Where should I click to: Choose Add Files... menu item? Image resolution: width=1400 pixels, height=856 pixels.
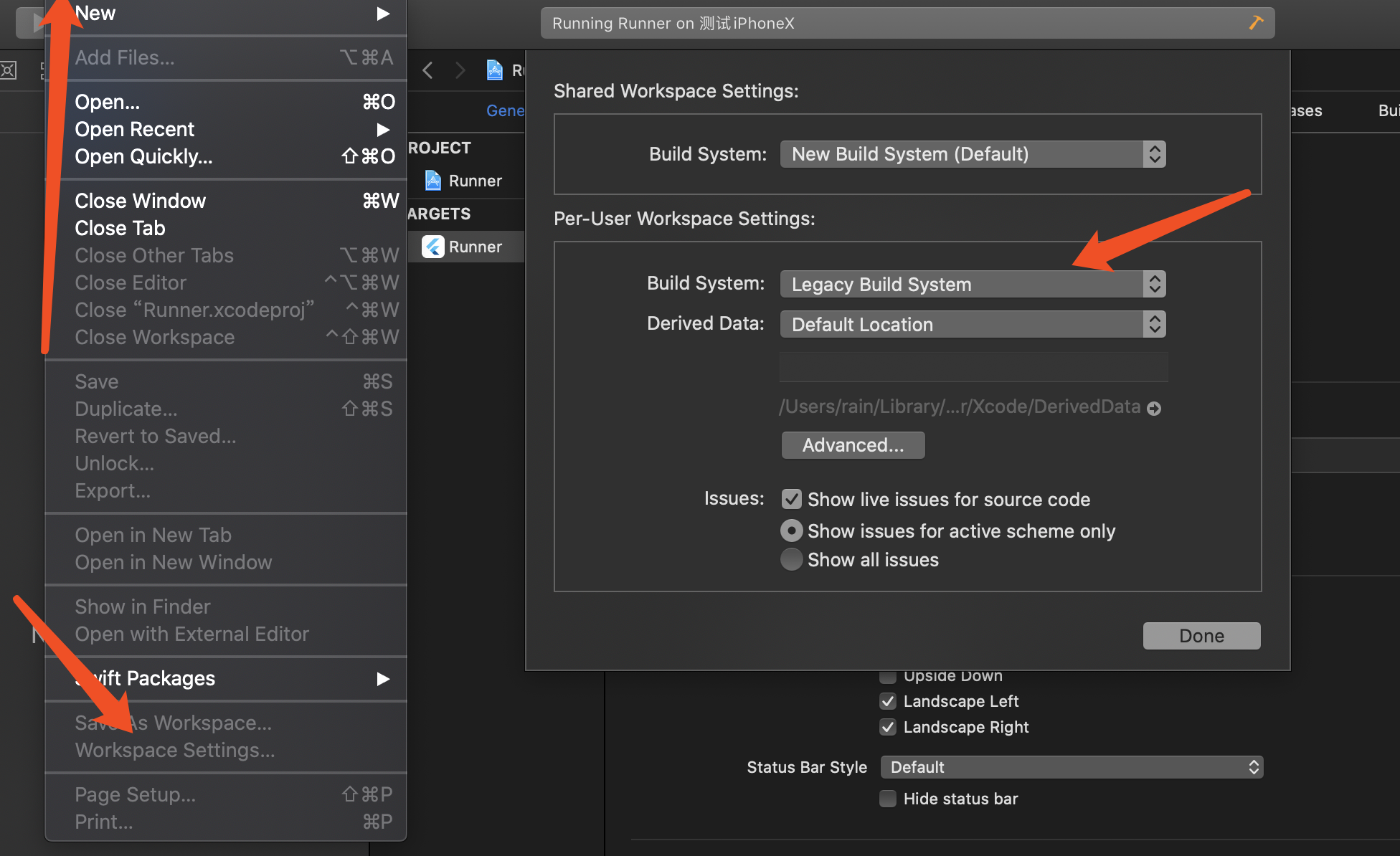(226, 57)
